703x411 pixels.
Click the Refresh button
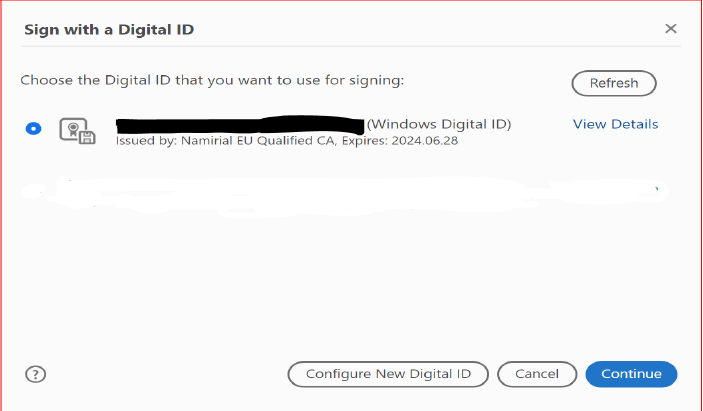click(614, 83)
